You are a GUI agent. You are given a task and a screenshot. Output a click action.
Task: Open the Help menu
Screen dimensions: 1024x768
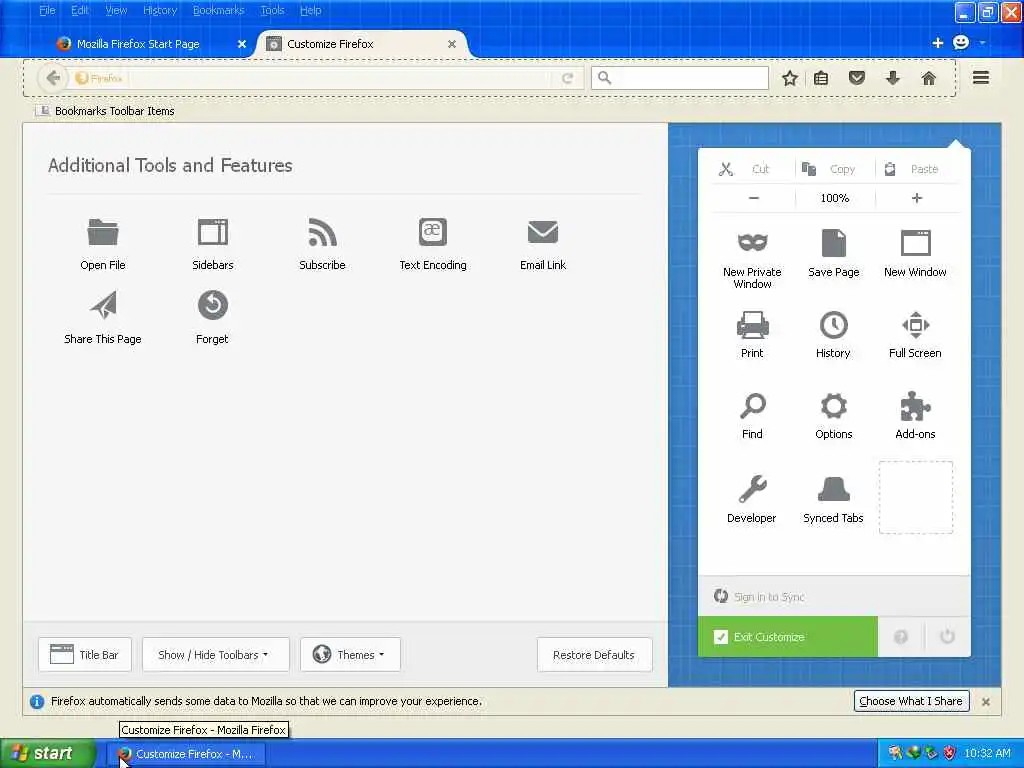[x=310, y=10]
